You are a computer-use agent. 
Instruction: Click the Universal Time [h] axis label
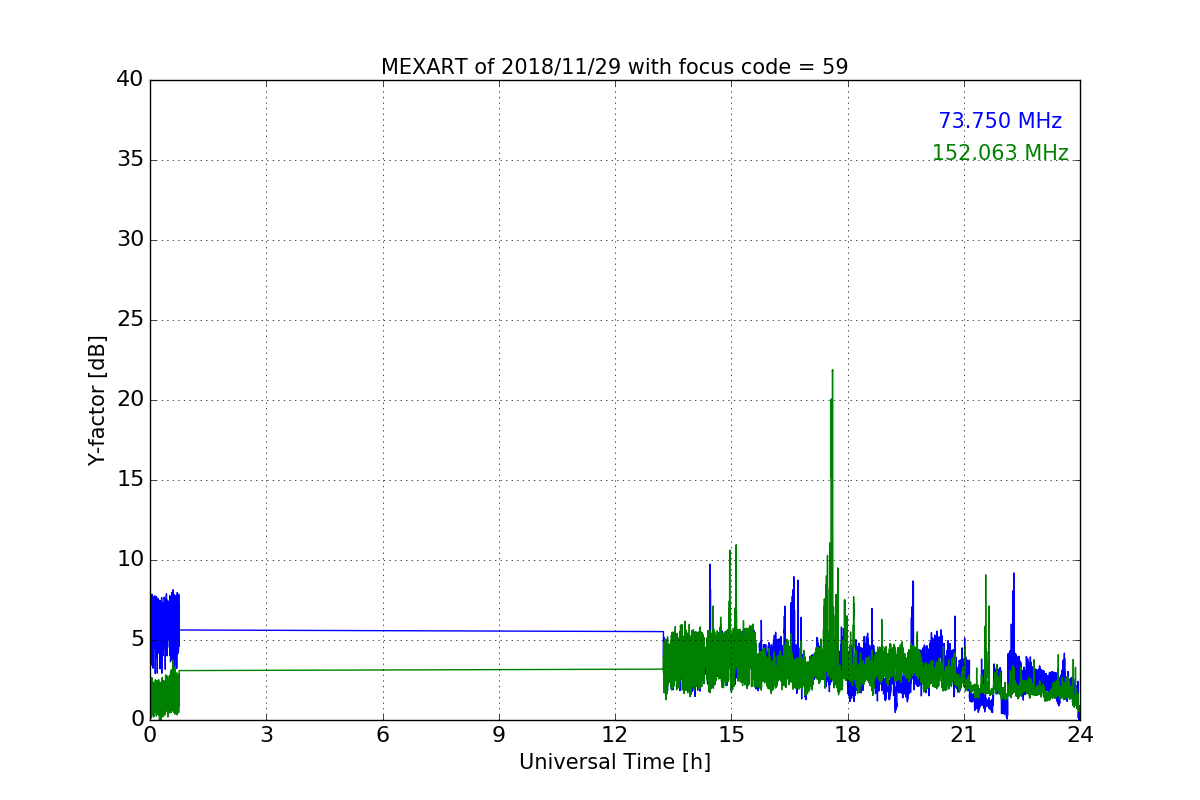[x=614, y=762]
